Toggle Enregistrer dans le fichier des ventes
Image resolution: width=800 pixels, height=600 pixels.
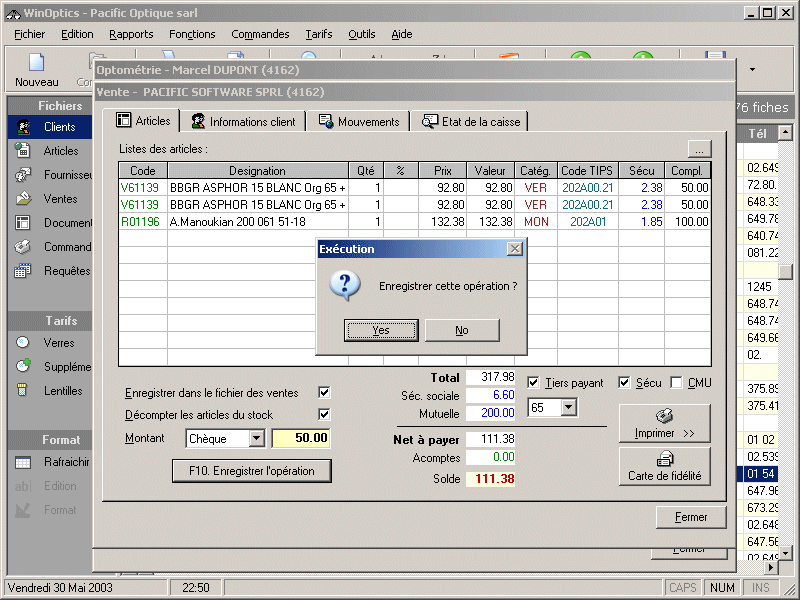click(324, 393)
